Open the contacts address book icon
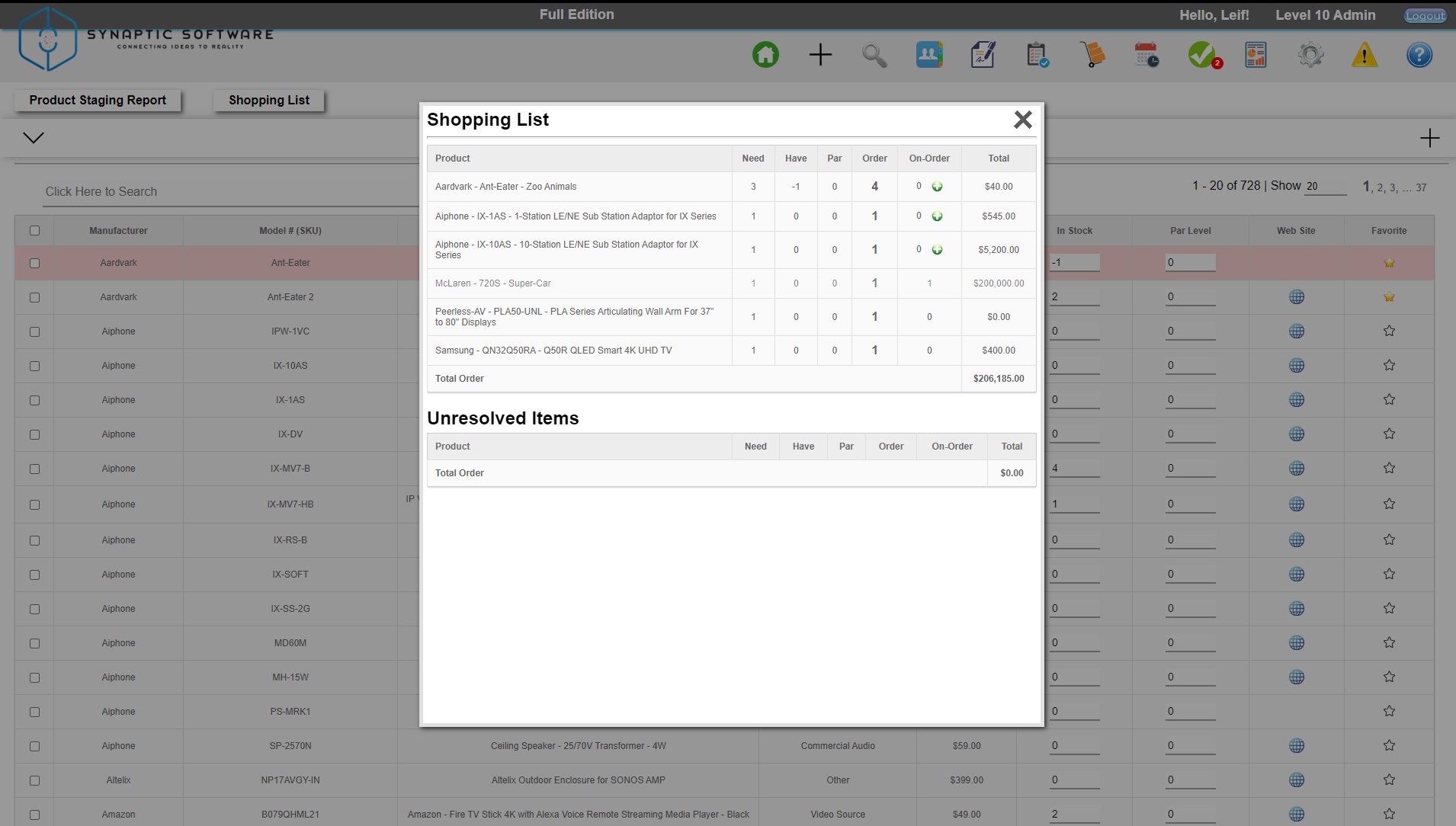This screenshot has width=1456, height=826. (928, 54)
